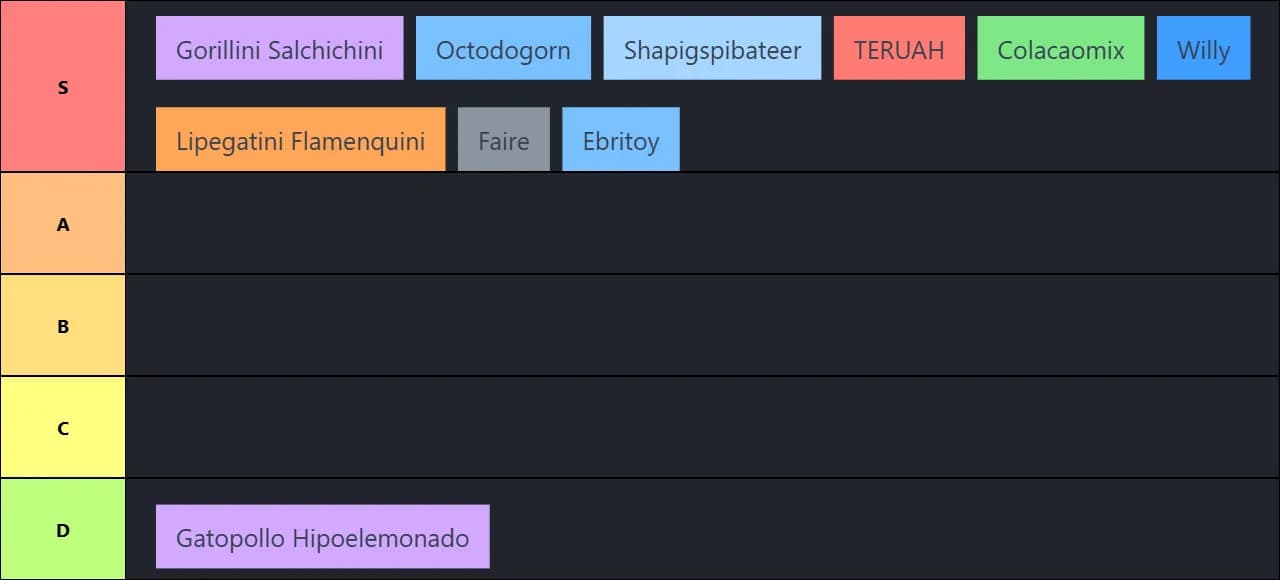Click the empty A tier row
The image size is (1280, 580).
click(x=702, y=224)
